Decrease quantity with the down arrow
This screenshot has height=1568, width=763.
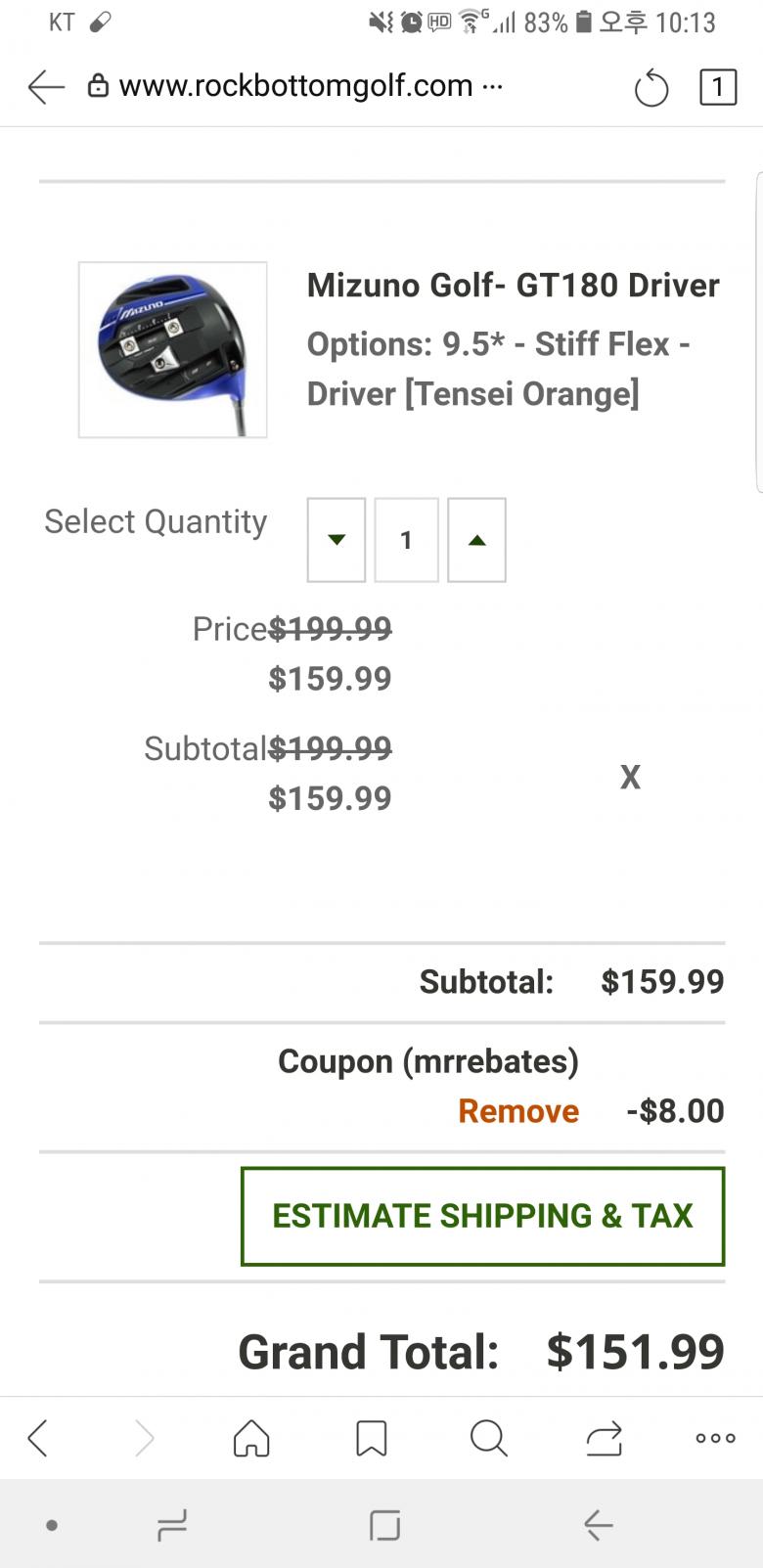[x=337, y=540]
